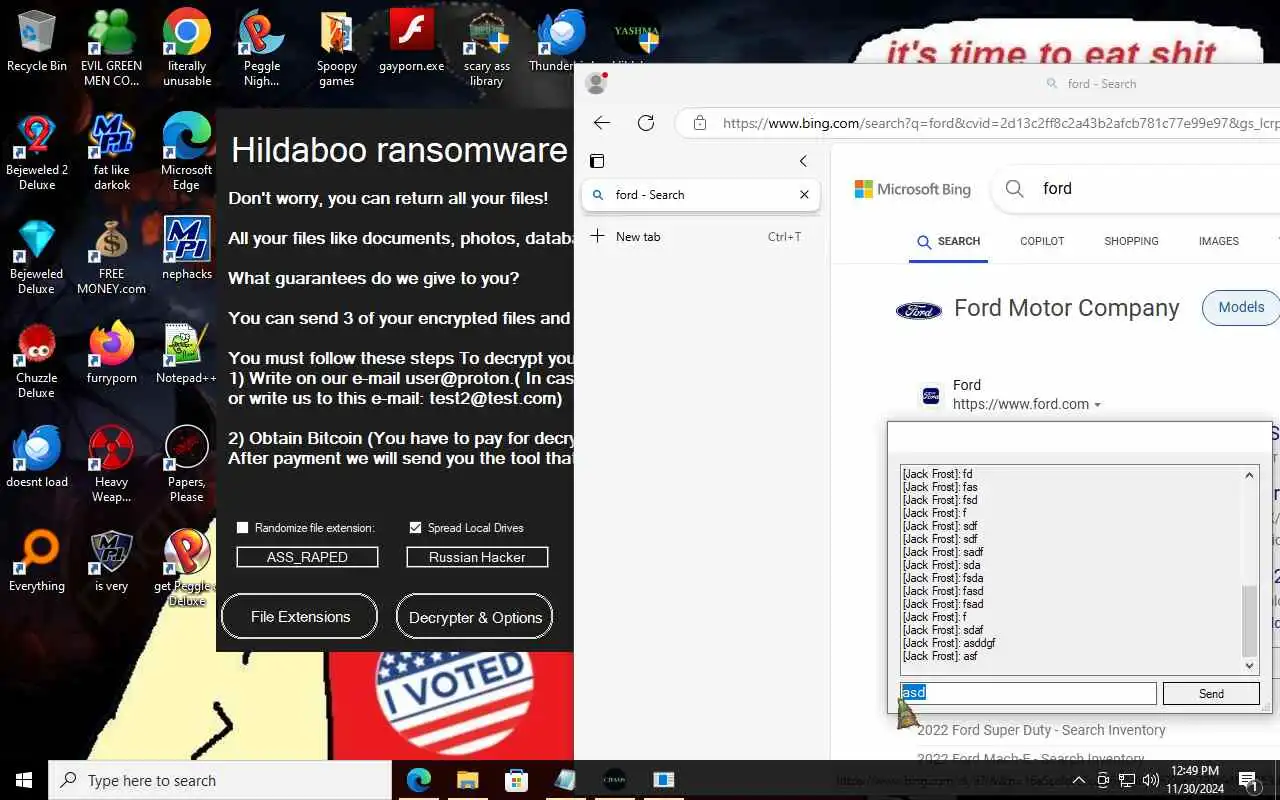The image size is (1280, 800).
Task: Open a New tab in Edge
Action: [700, 237]
